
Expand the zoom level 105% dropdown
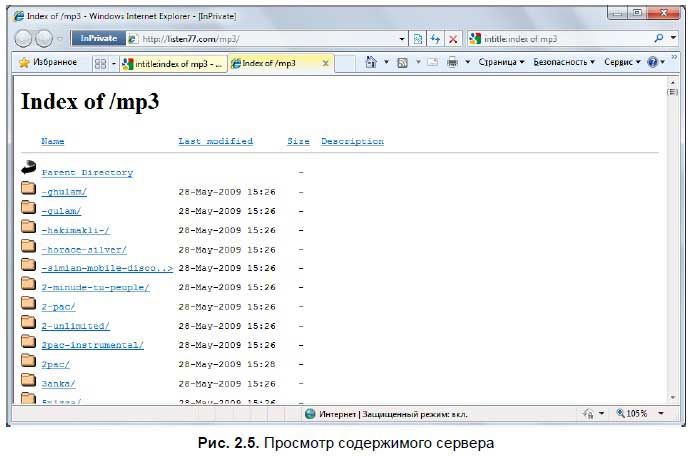tap(661, 413)
